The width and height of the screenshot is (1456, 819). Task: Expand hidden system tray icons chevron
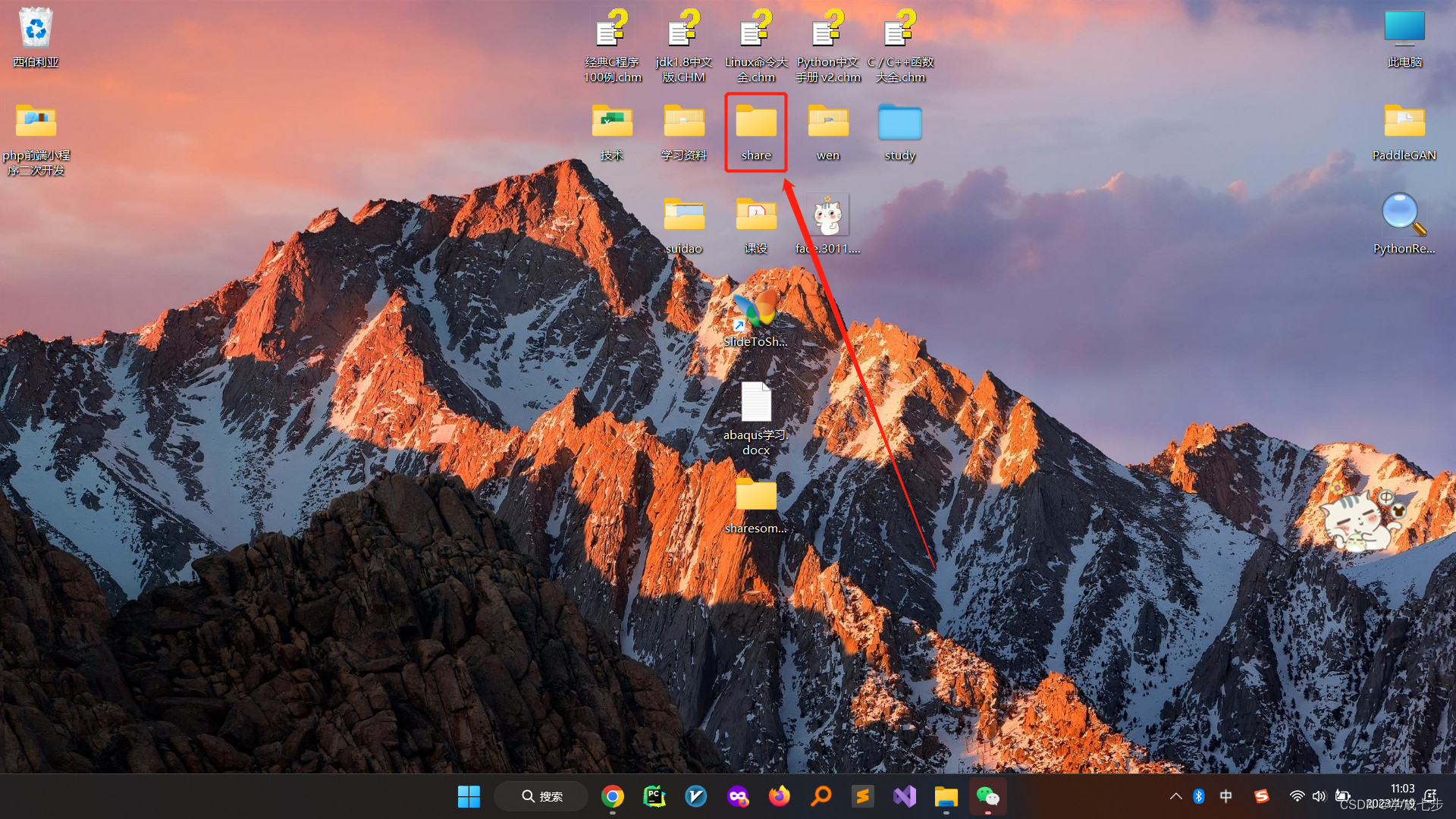[1175, 796]
